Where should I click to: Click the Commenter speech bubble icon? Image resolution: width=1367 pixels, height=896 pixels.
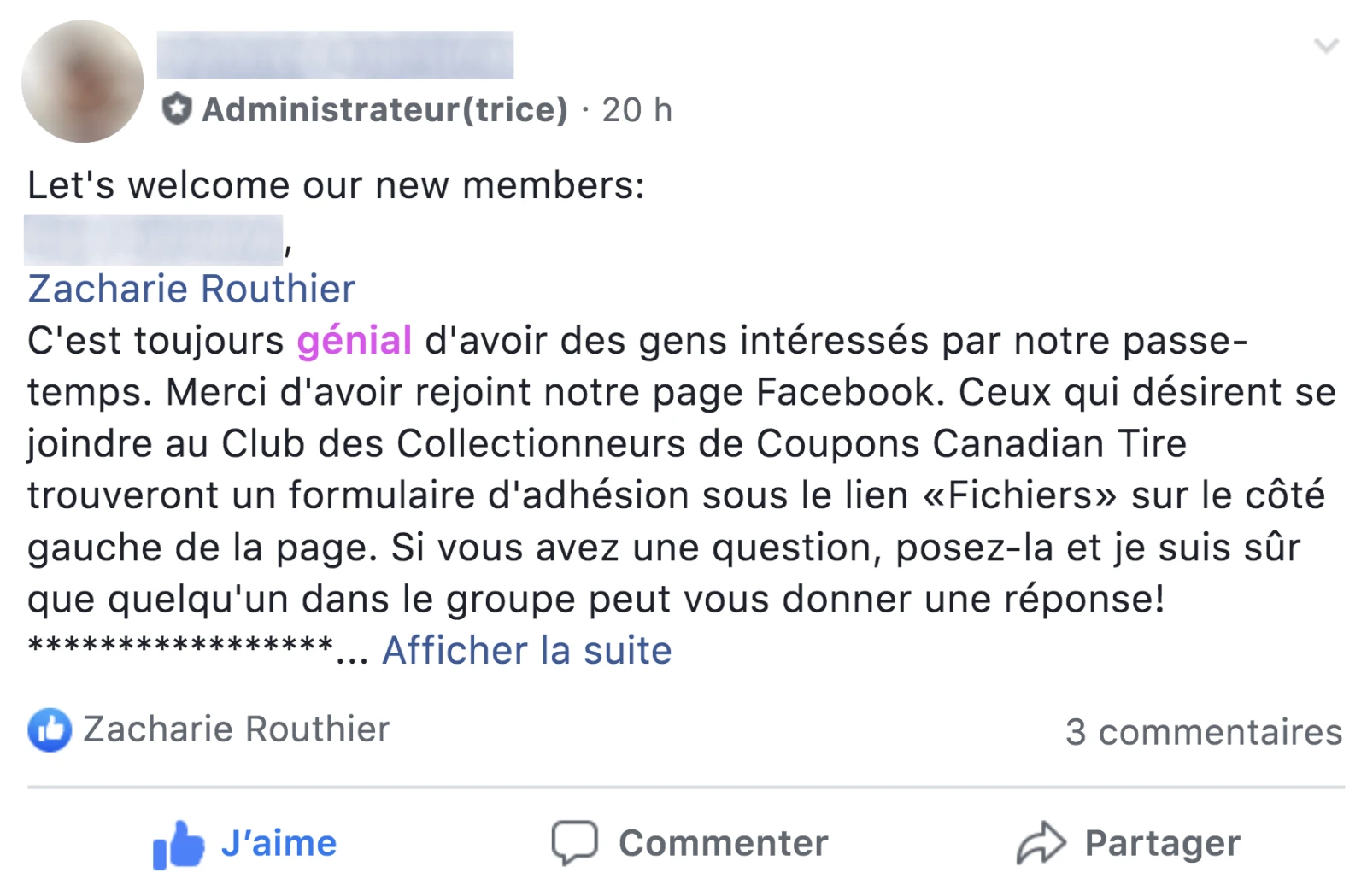click(574, 843)
